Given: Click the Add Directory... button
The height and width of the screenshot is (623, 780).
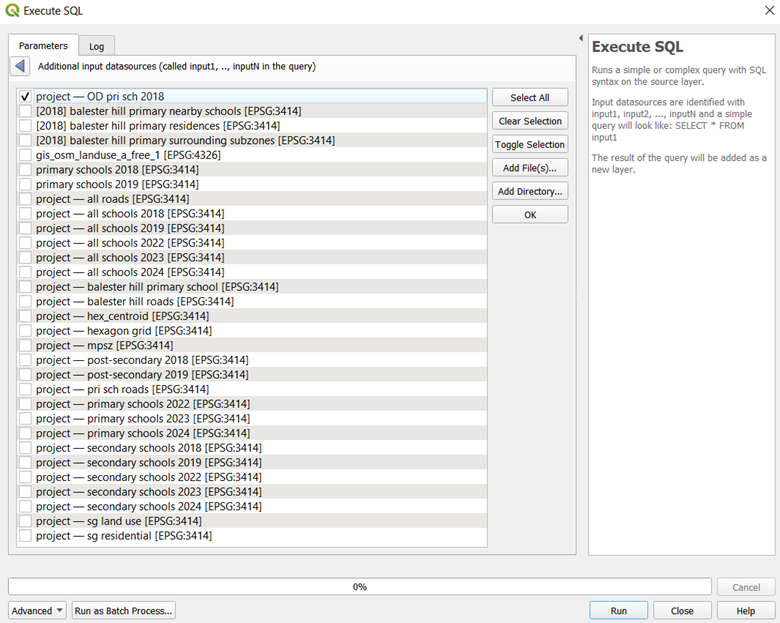Looking at the screenshot, I should tap(529, 191).
